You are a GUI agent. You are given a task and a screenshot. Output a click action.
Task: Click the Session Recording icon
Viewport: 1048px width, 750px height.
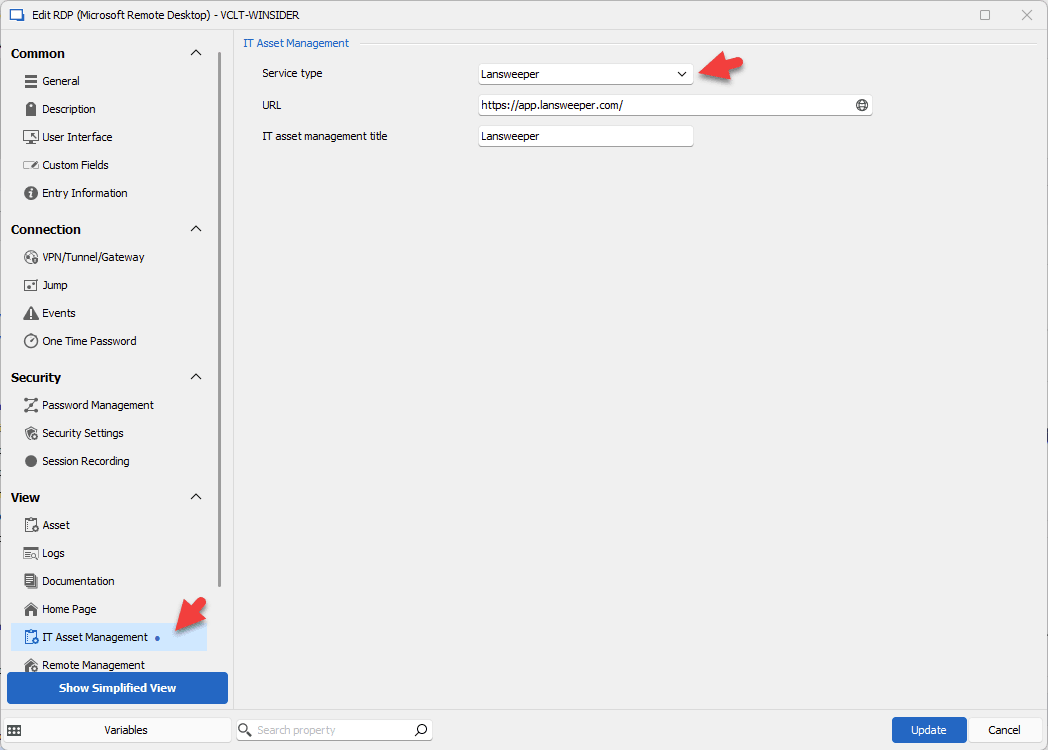31,461
